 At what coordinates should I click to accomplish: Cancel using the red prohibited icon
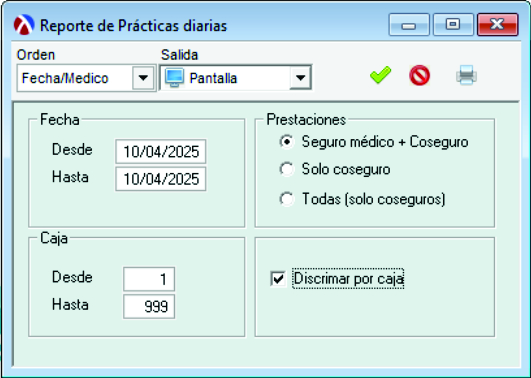coord(419,75)
